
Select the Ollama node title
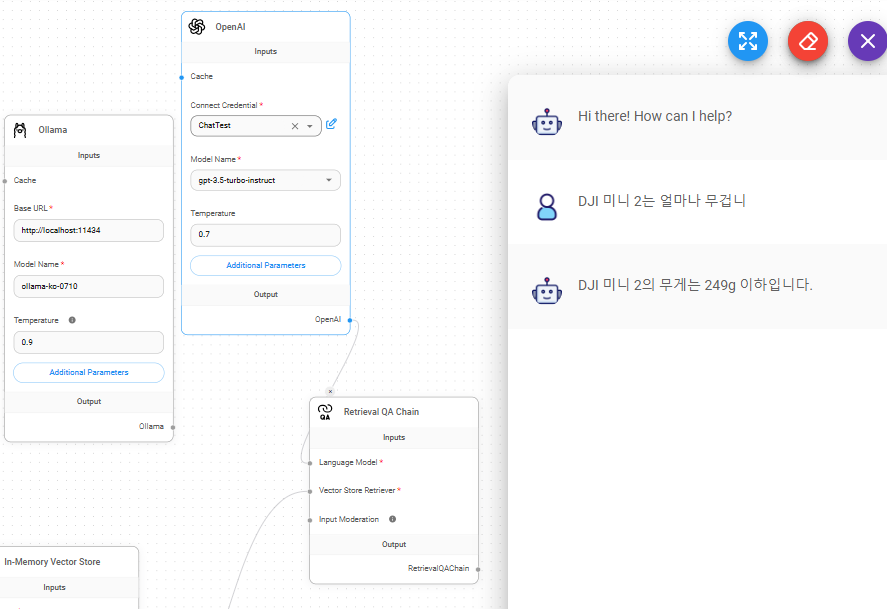coord(53,130)
